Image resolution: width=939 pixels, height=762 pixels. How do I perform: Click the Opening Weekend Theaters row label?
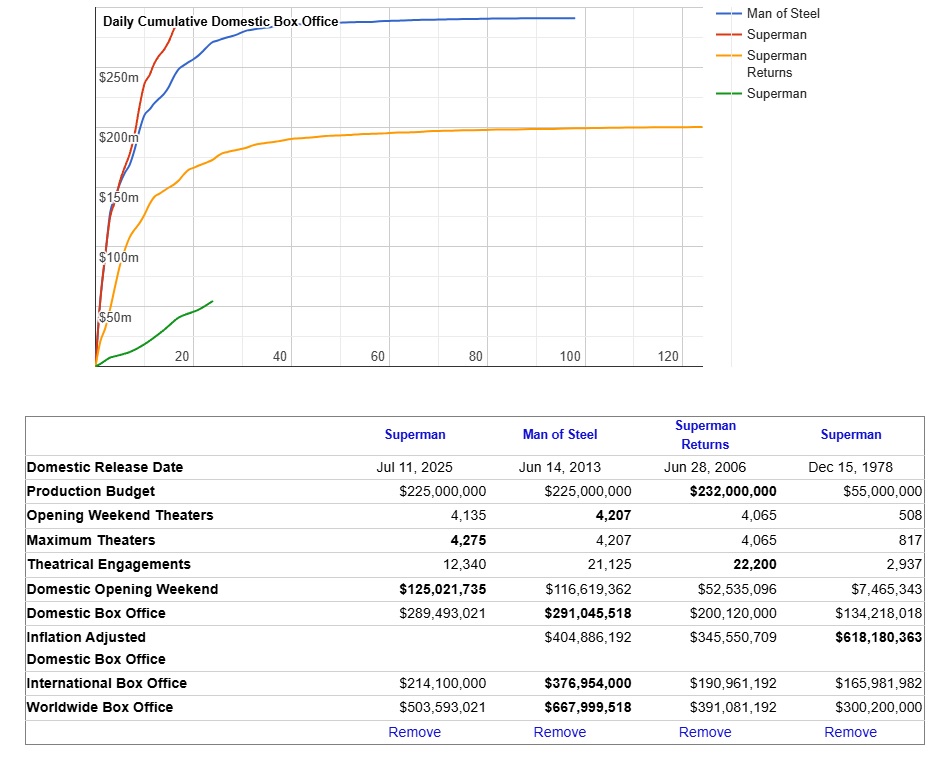120,515
